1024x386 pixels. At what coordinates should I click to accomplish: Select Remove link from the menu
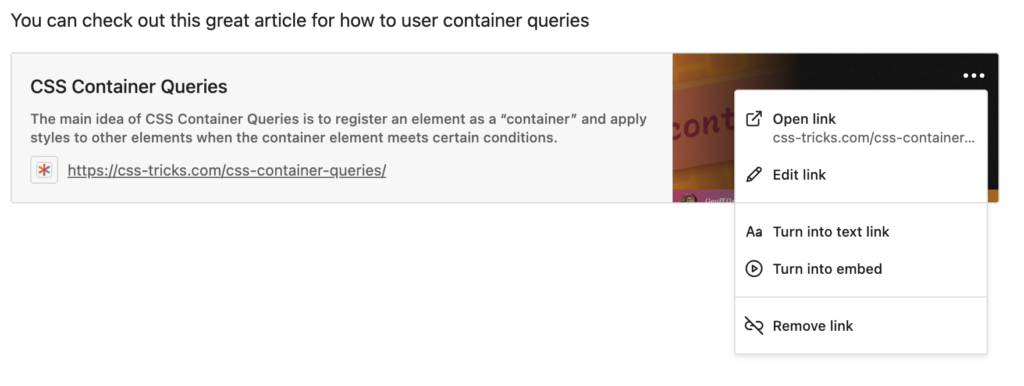coord(861,326)
